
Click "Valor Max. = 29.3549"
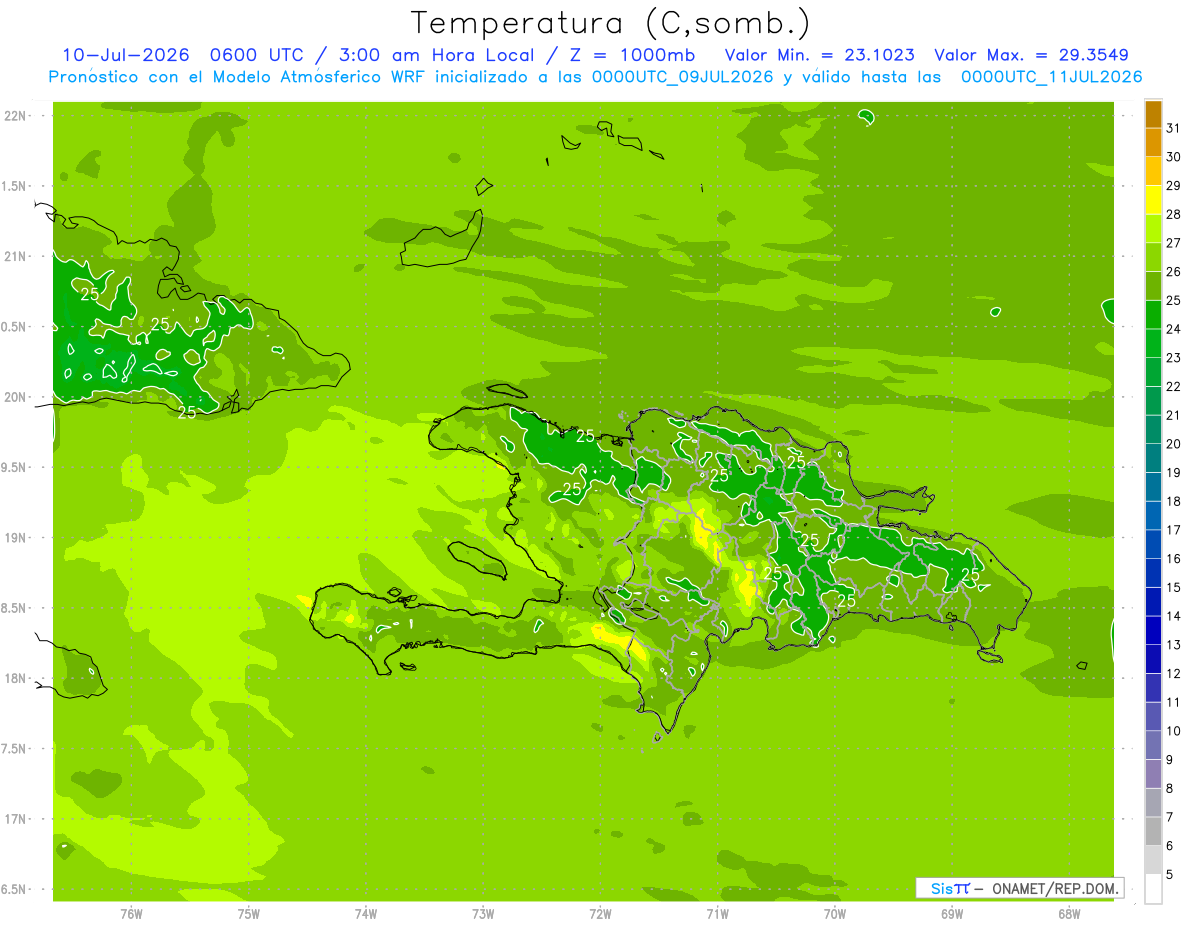click(1032, 55)
